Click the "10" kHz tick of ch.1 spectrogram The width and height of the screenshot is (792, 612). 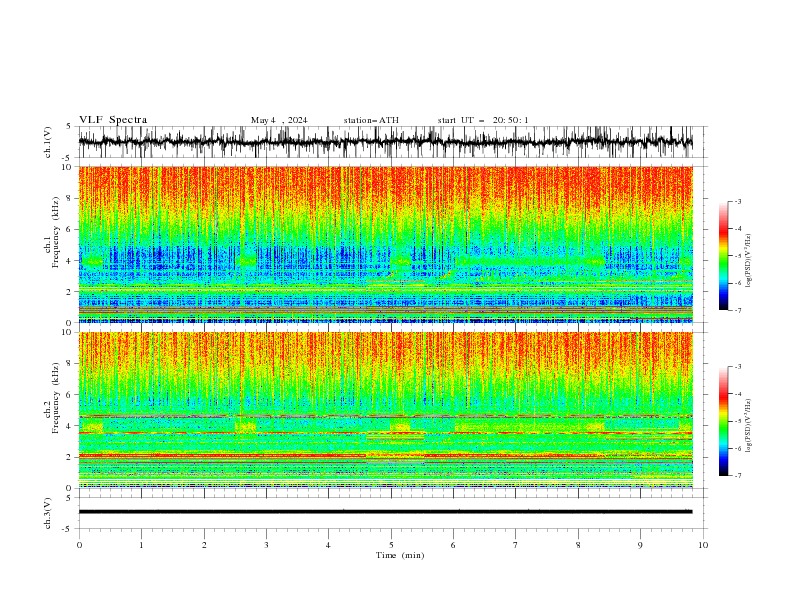(x=69, y=167)
